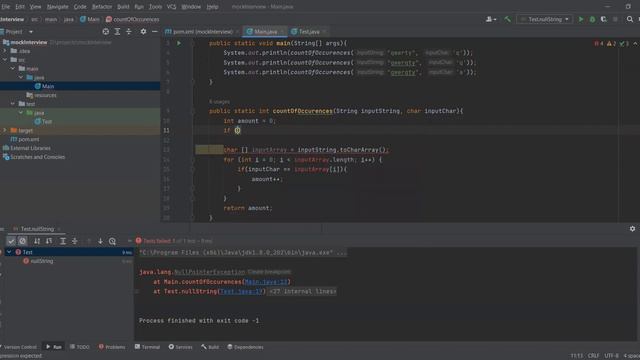The image size is (640, 360).
Task: Follow the Test.java link in stack trace
Action: 241,291
